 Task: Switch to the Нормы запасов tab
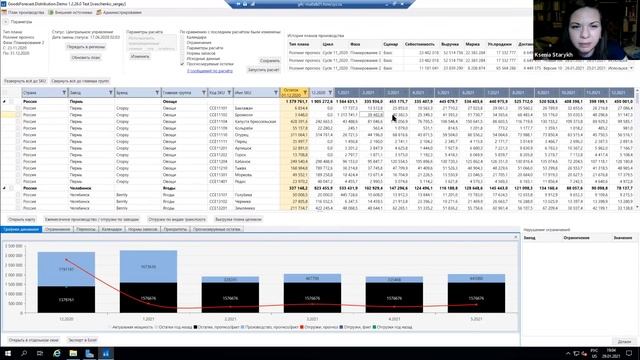coord(143,229)
